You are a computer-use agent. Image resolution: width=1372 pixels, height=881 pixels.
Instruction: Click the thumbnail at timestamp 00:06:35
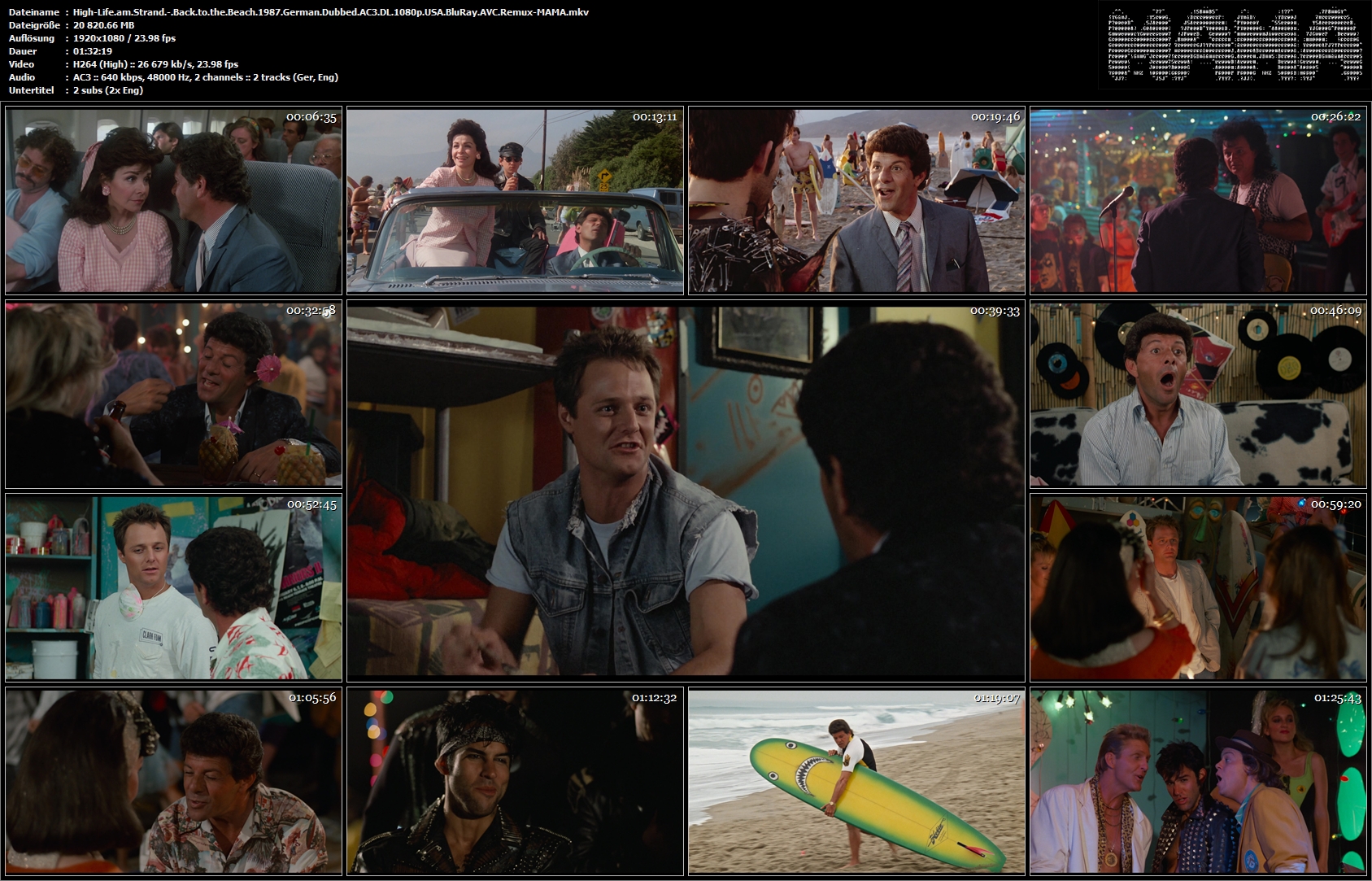pos(173,200)
